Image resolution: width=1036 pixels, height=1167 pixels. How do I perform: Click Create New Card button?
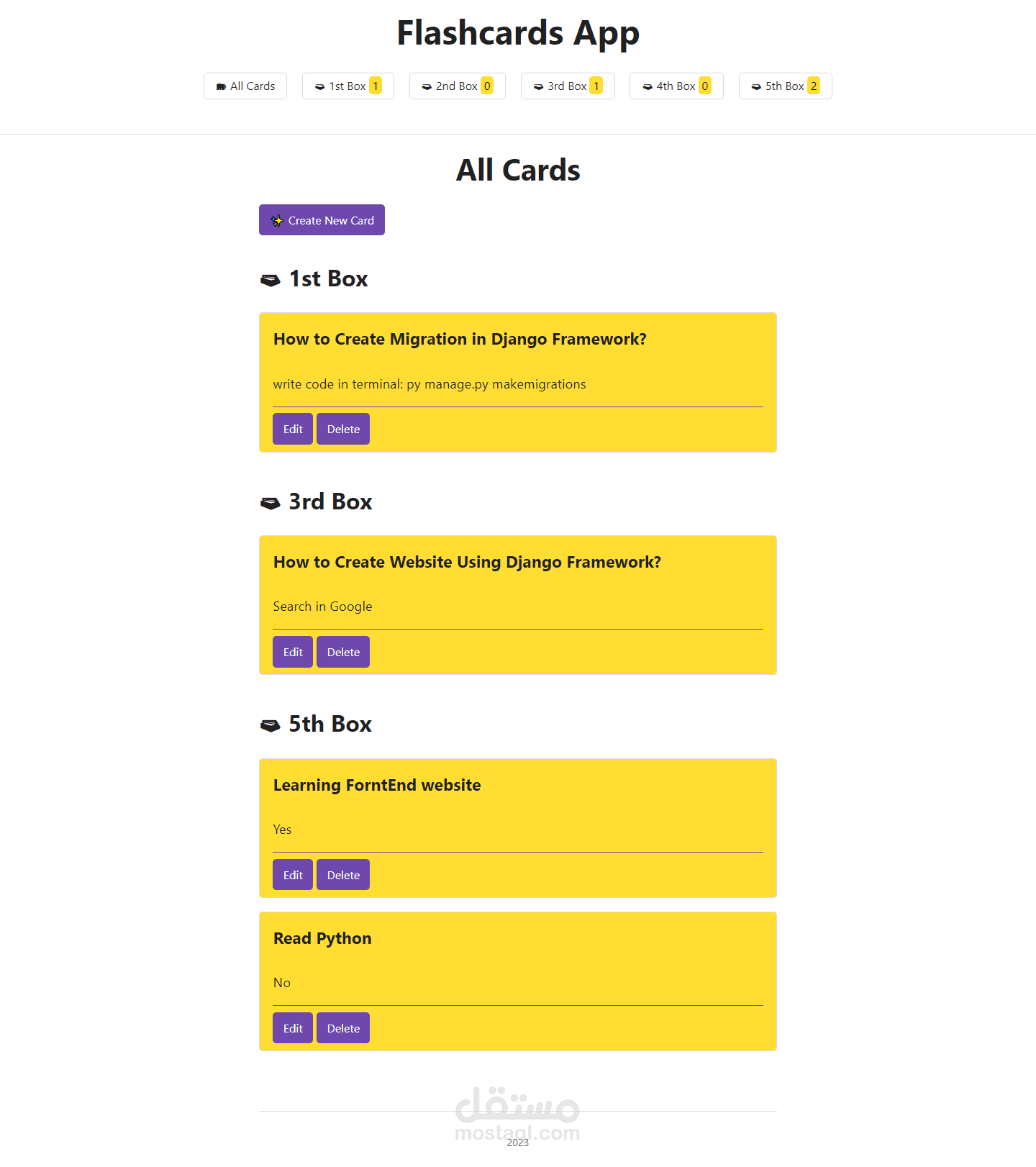point(321,220)
